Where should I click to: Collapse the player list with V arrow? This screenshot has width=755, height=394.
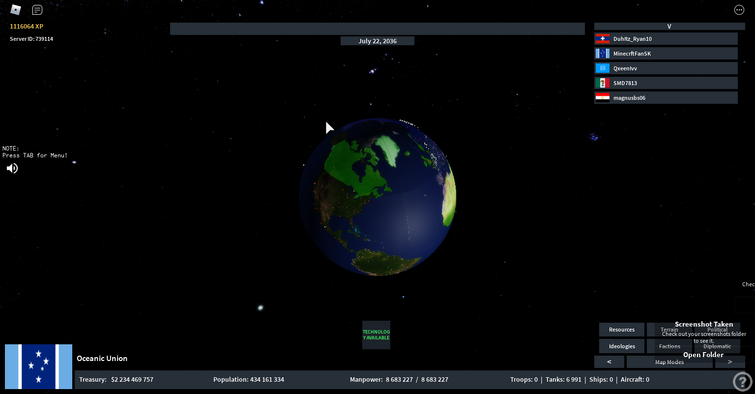click(669, 26)
